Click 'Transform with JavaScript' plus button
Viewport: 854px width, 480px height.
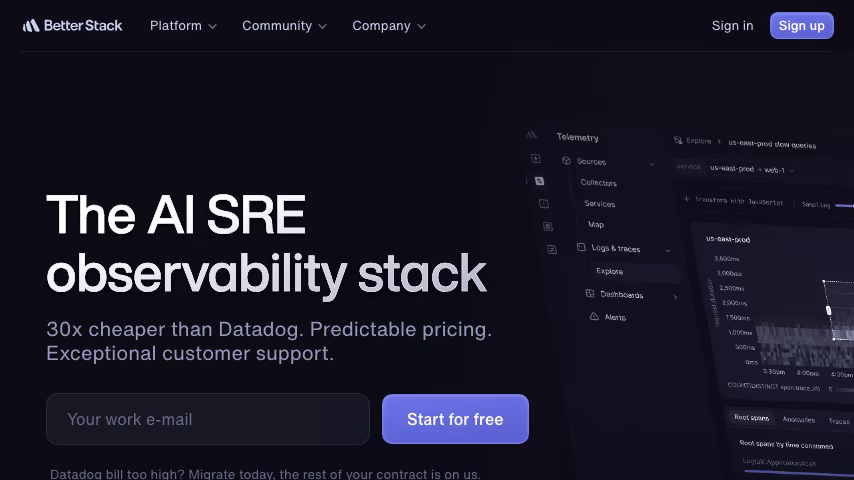(x=686, y=199)
